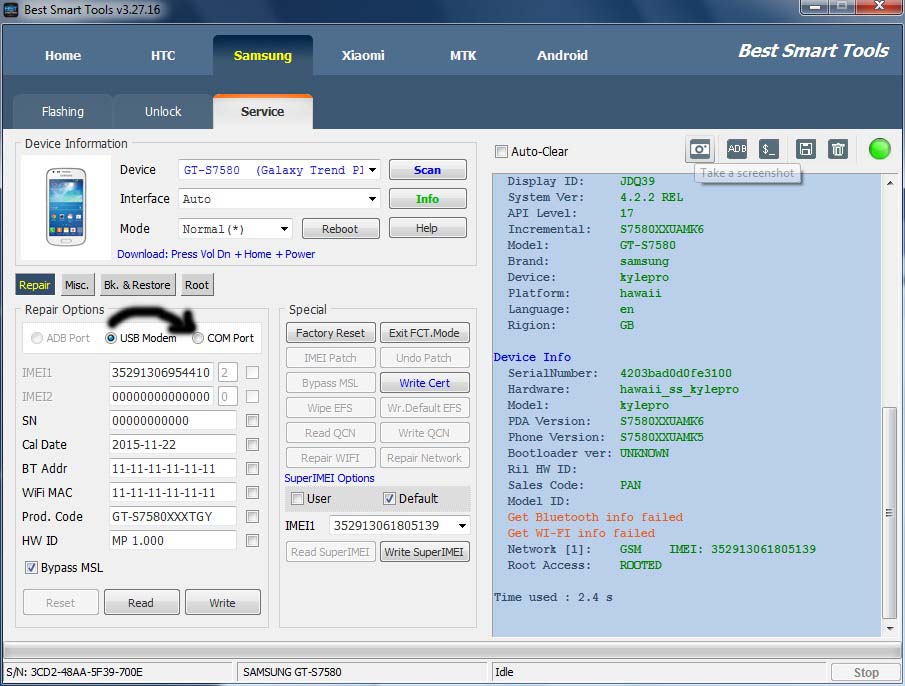Tick the checkbox beside BT Addr
This screenshot has width=905, height=686.
[252, 468]
